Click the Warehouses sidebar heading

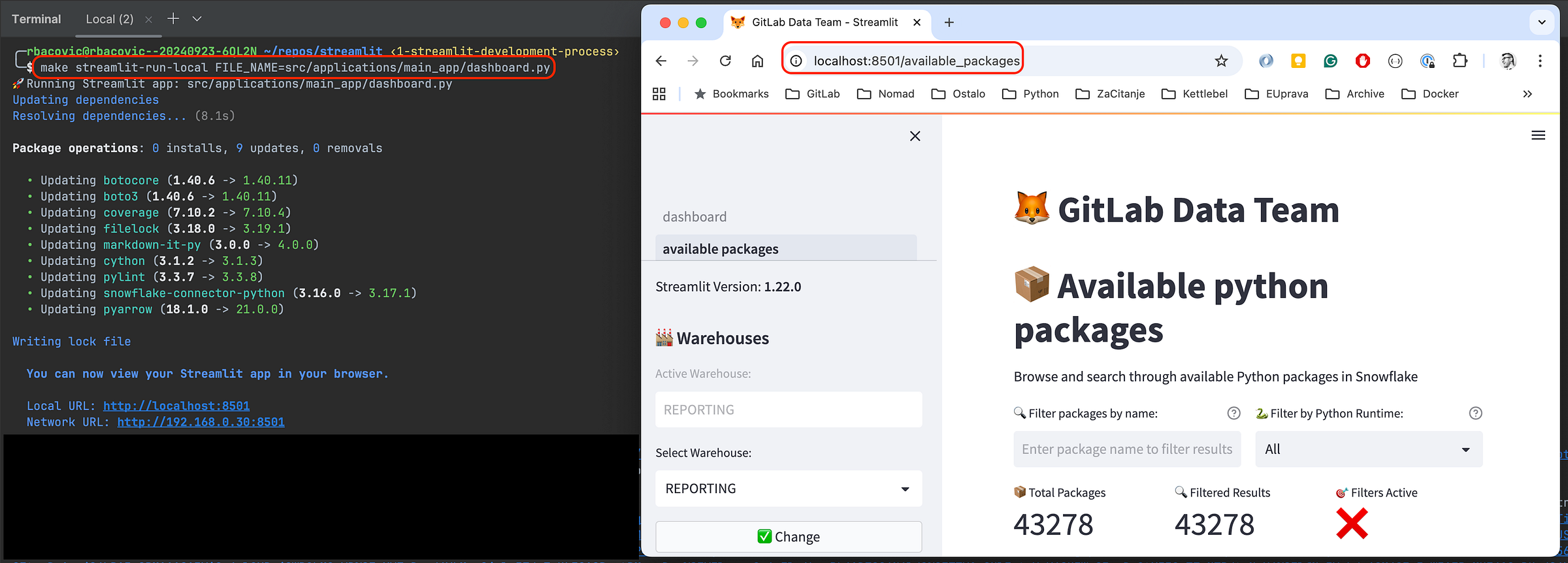(712, 338)
